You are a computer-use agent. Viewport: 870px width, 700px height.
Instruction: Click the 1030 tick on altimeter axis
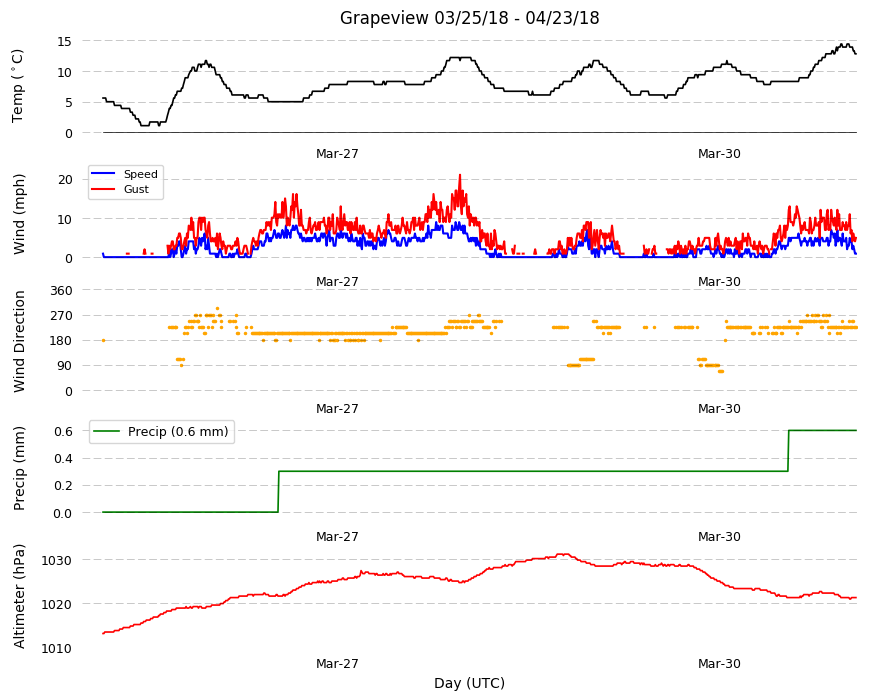pos(57,561)
